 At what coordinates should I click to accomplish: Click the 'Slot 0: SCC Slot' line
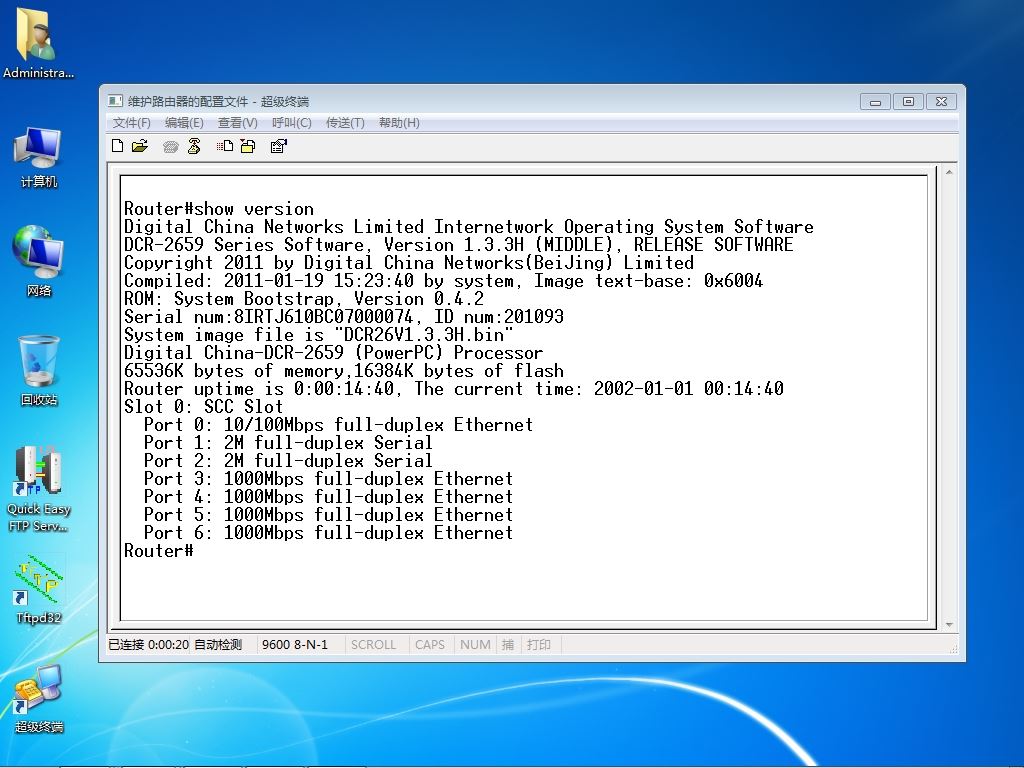204,407
